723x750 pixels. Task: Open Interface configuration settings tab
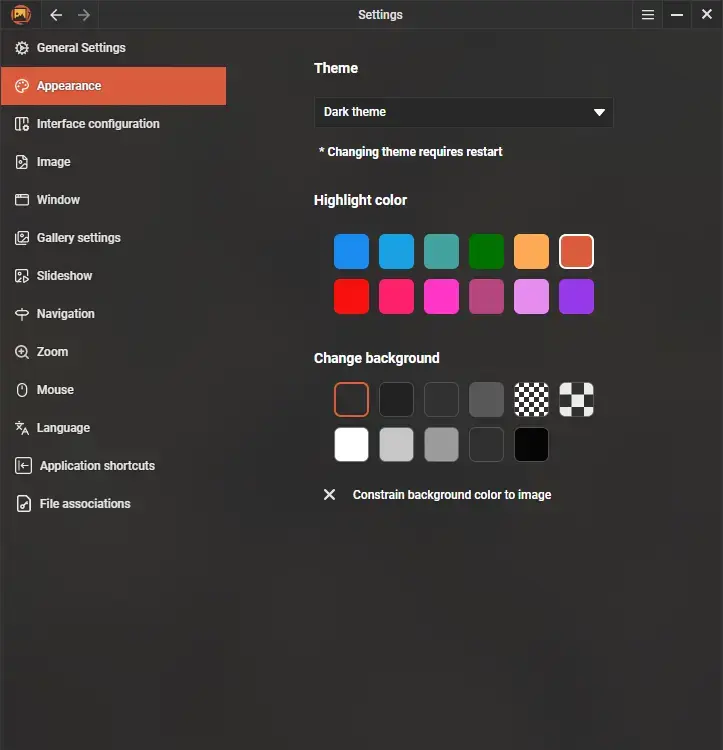click(x=98, y=124)
